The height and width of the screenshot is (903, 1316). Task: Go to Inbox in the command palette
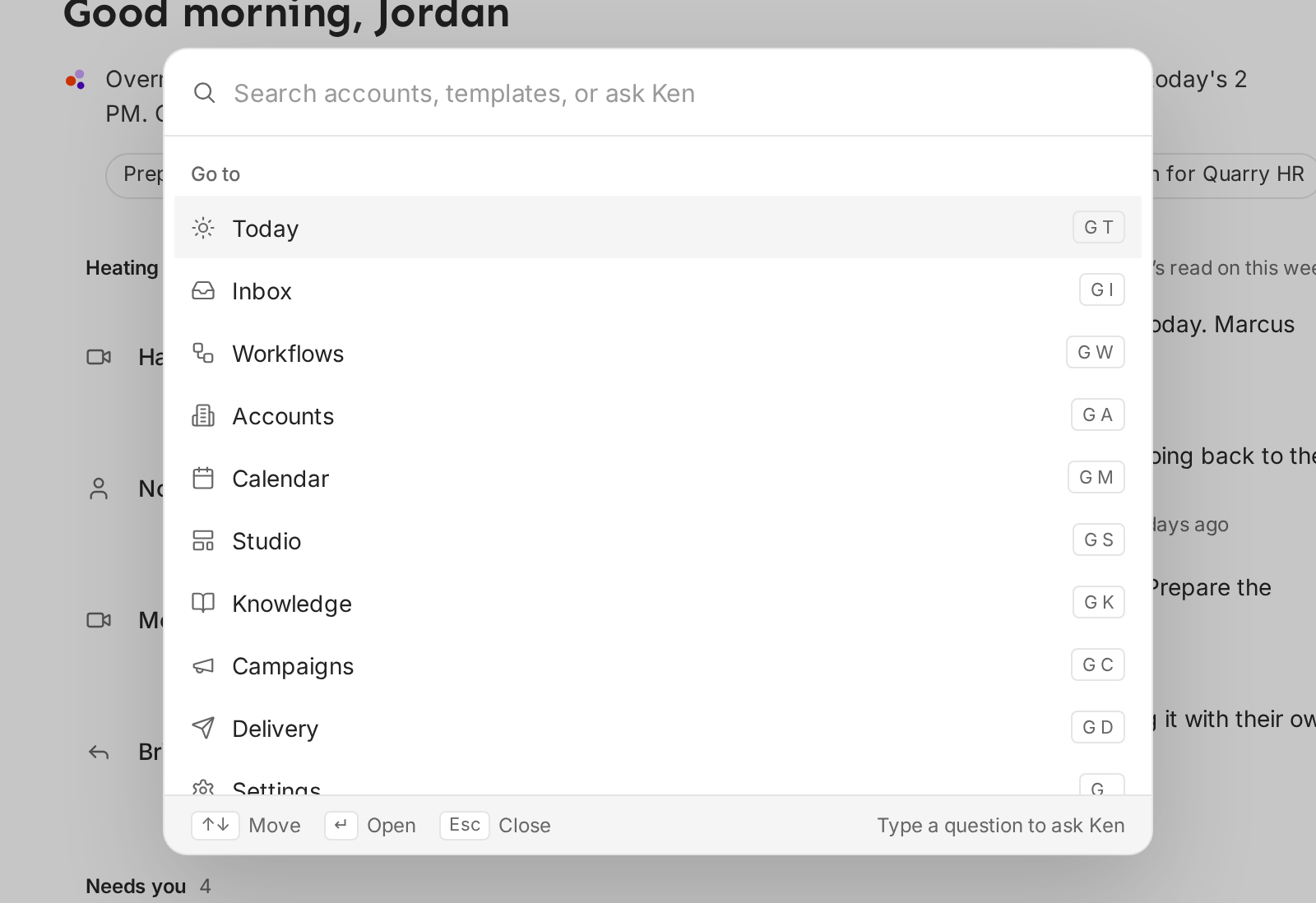click(658, 289)
